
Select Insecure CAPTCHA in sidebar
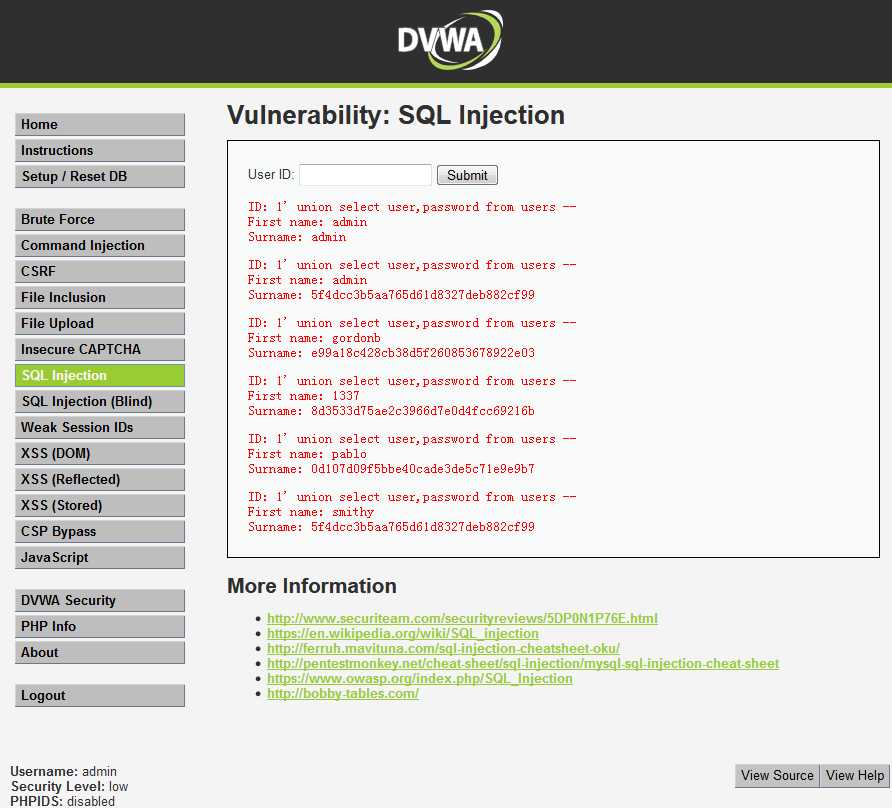100,349
